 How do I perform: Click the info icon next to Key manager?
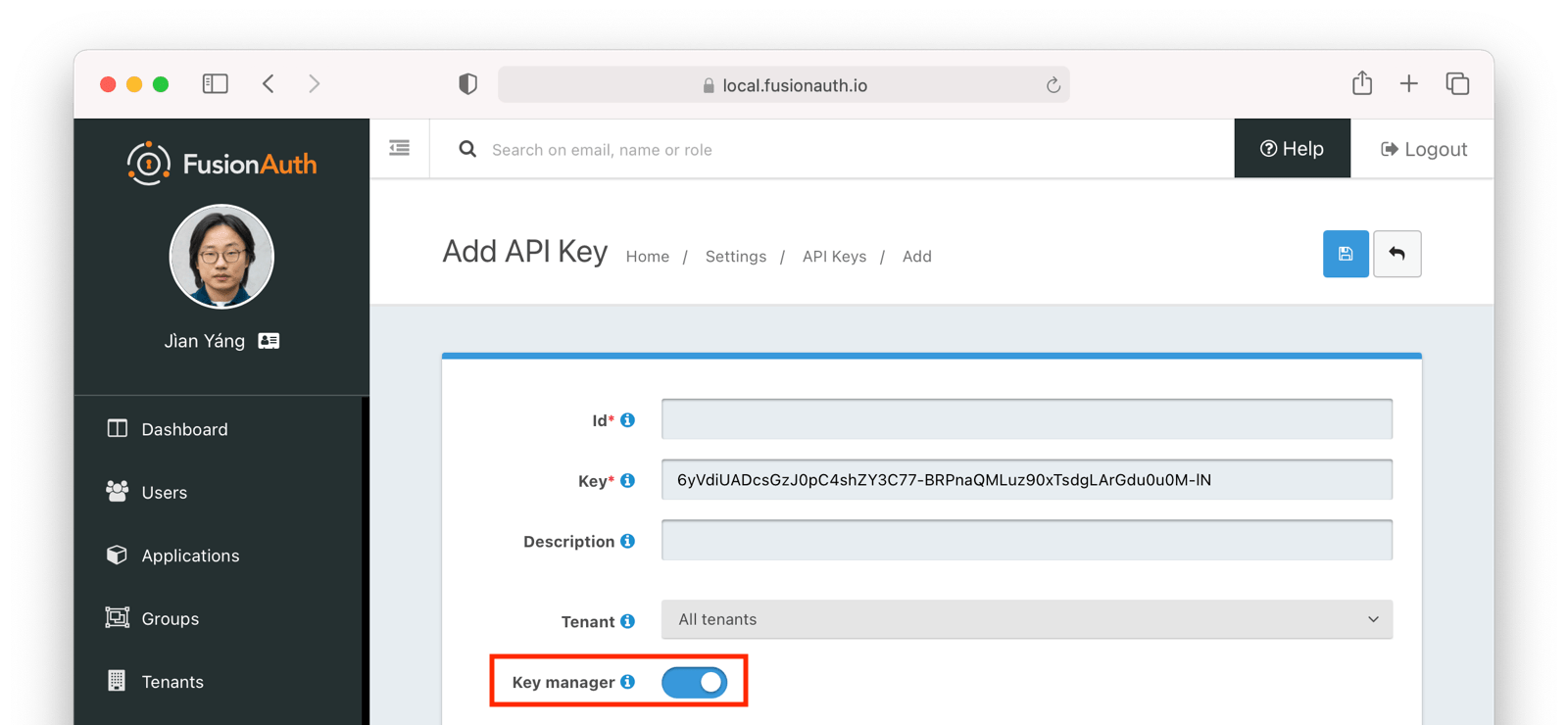click(628, 682)
